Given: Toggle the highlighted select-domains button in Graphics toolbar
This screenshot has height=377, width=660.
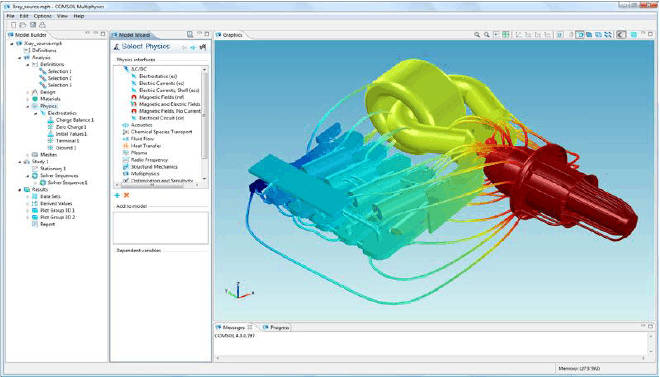Looking at the screenshot, I should [x=580, y=35].
